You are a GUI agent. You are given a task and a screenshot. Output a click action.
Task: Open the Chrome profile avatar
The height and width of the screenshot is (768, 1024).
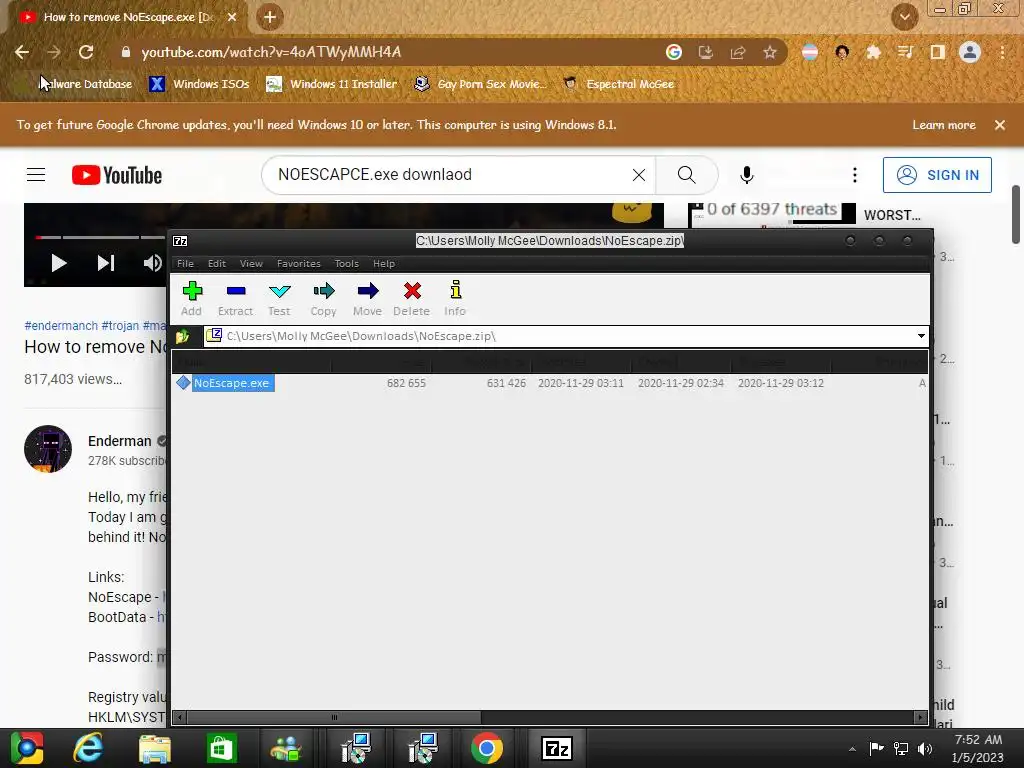click(970, 52)
